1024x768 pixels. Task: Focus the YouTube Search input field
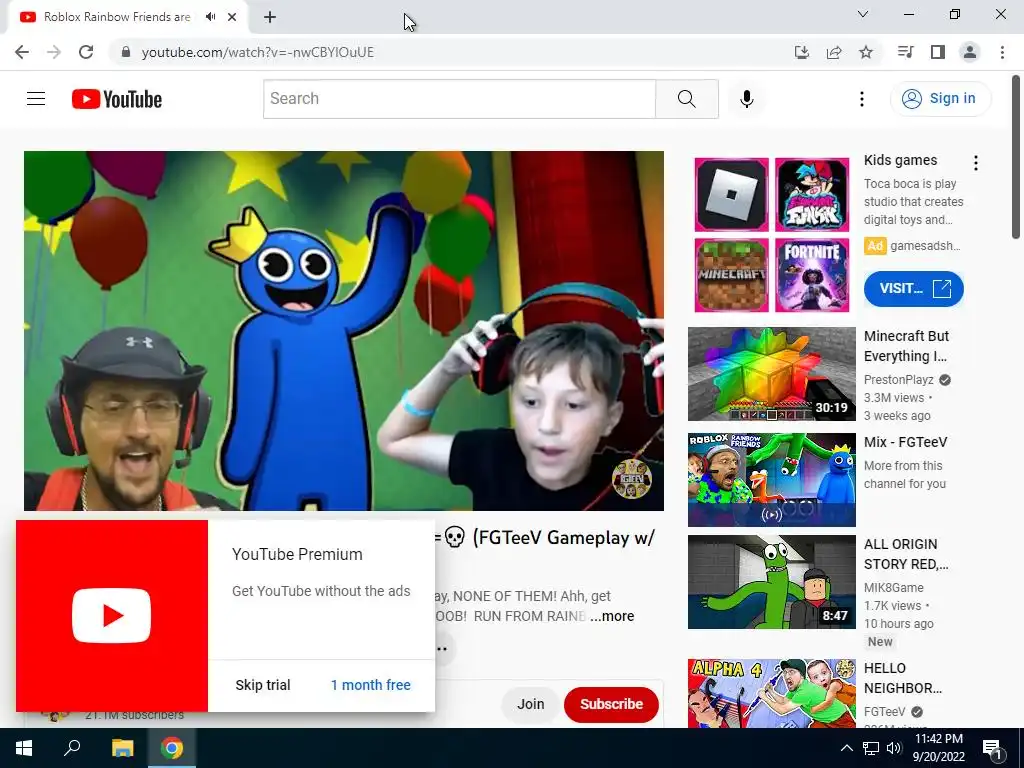[459, 99]
